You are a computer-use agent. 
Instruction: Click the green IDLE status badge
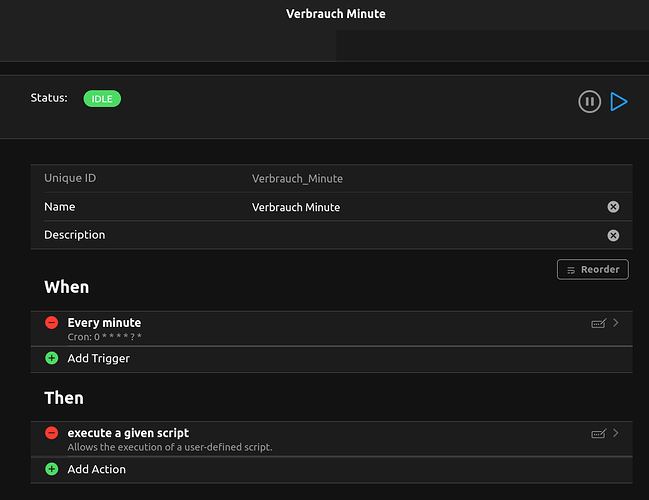point(102,98)
